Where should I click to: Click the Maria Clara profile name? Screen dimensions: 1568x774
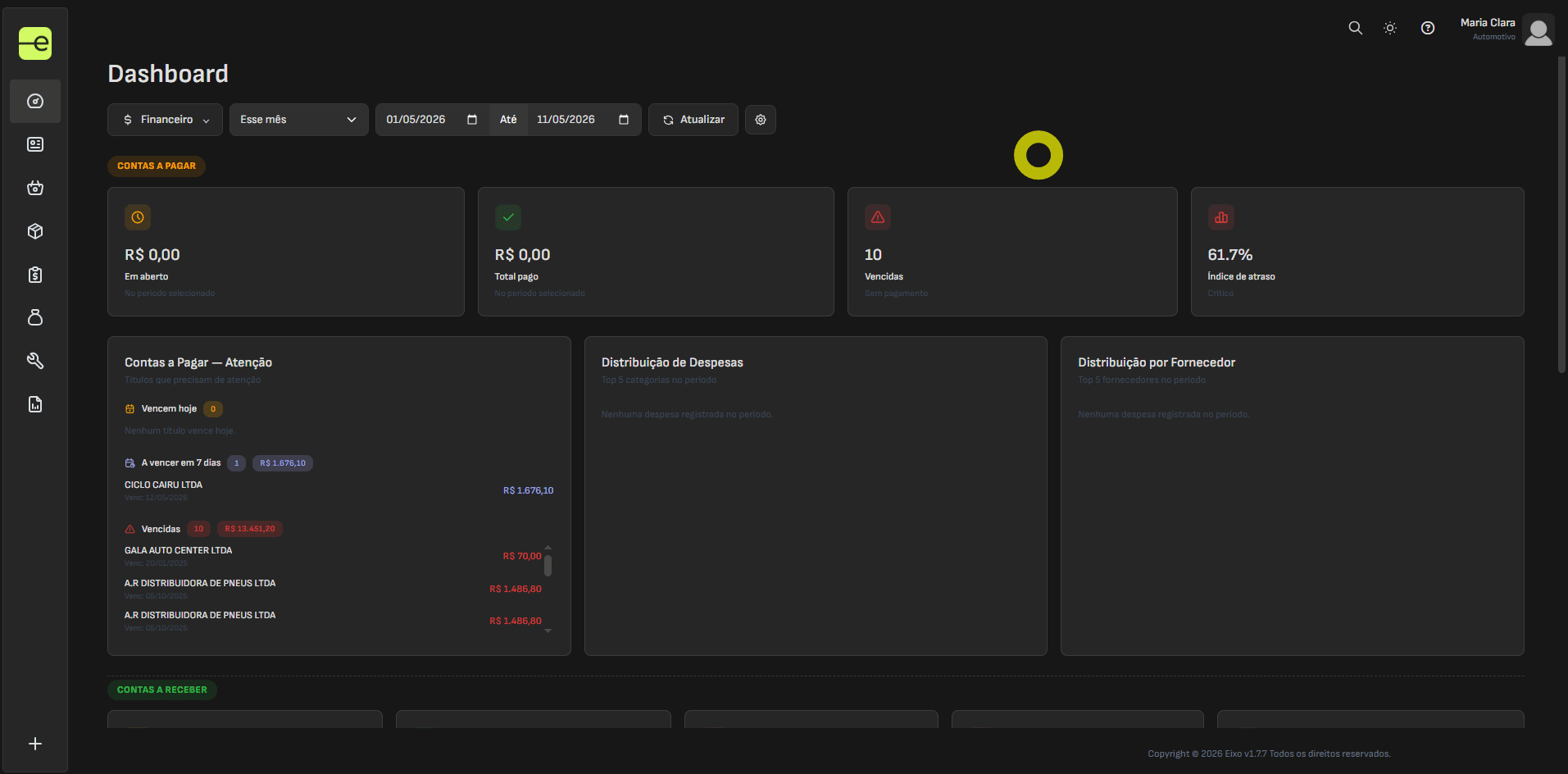click(x=1488, y=23)
